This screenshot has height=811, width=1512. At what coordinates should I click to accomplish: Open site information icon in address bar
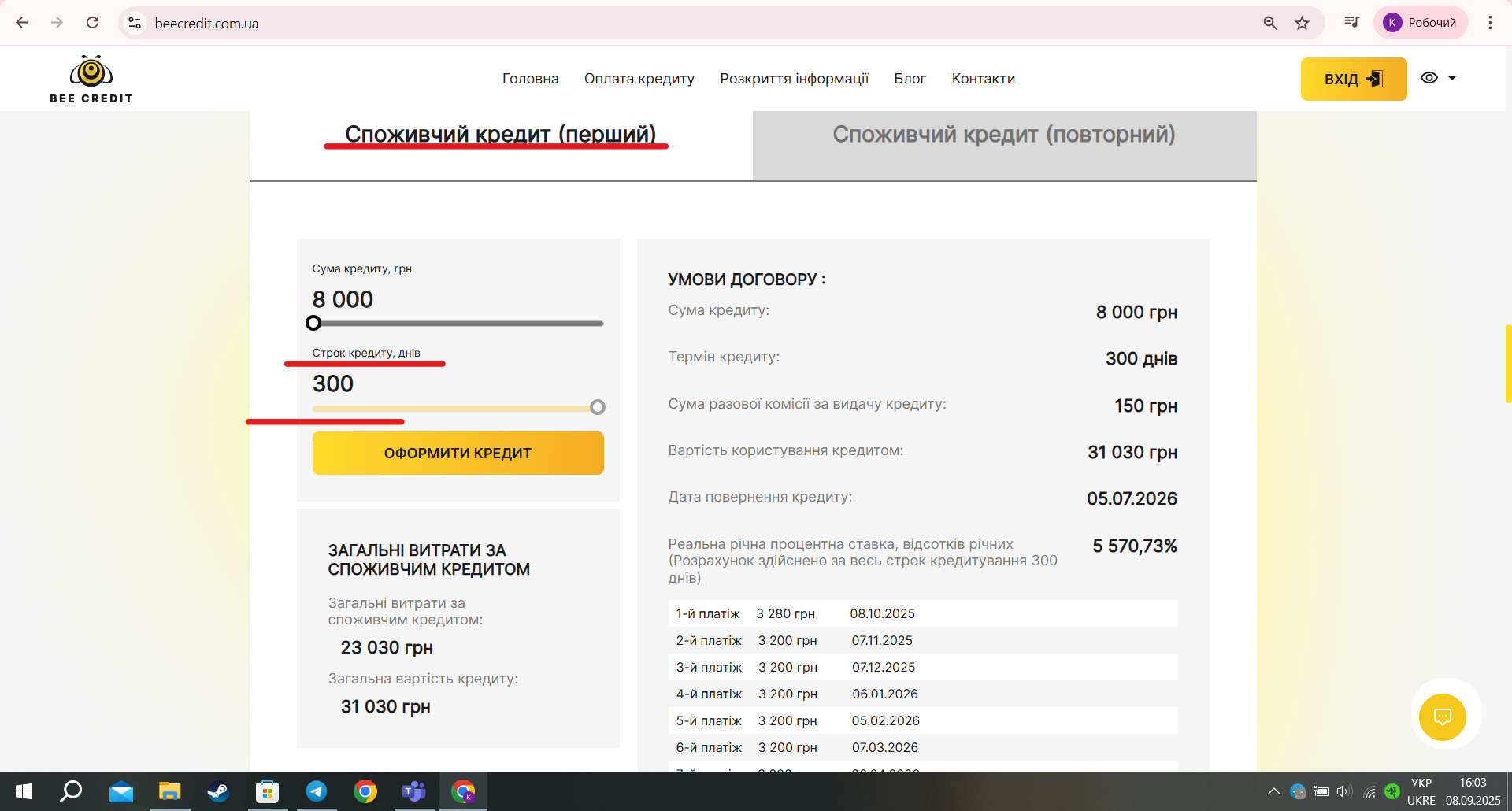point(135,23)
